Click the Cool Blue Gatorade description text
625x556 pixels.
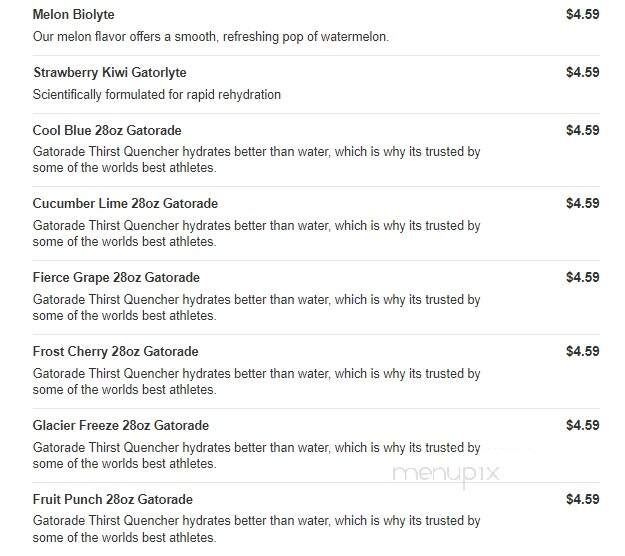click(256, 160)
